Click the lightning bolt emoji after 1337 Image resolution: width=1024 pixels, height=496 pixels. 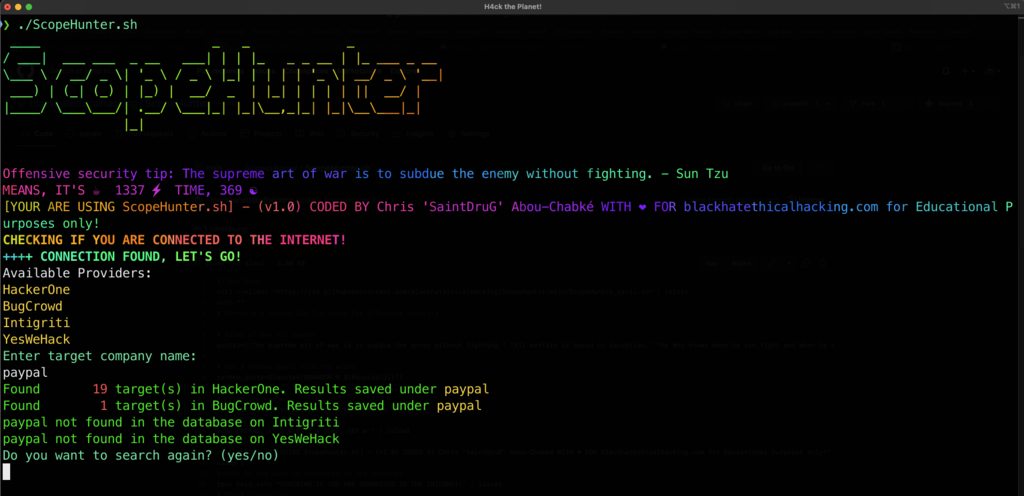point(156,190)
